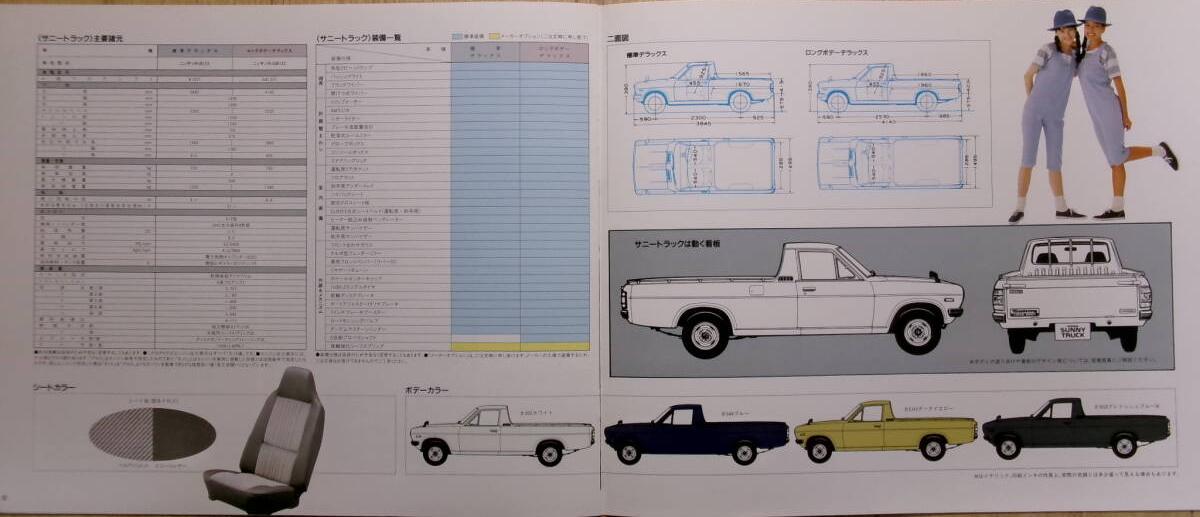Click the standard deluxe top-view blueprint
The image size is (1200, 517).
(x=705, y=163)
